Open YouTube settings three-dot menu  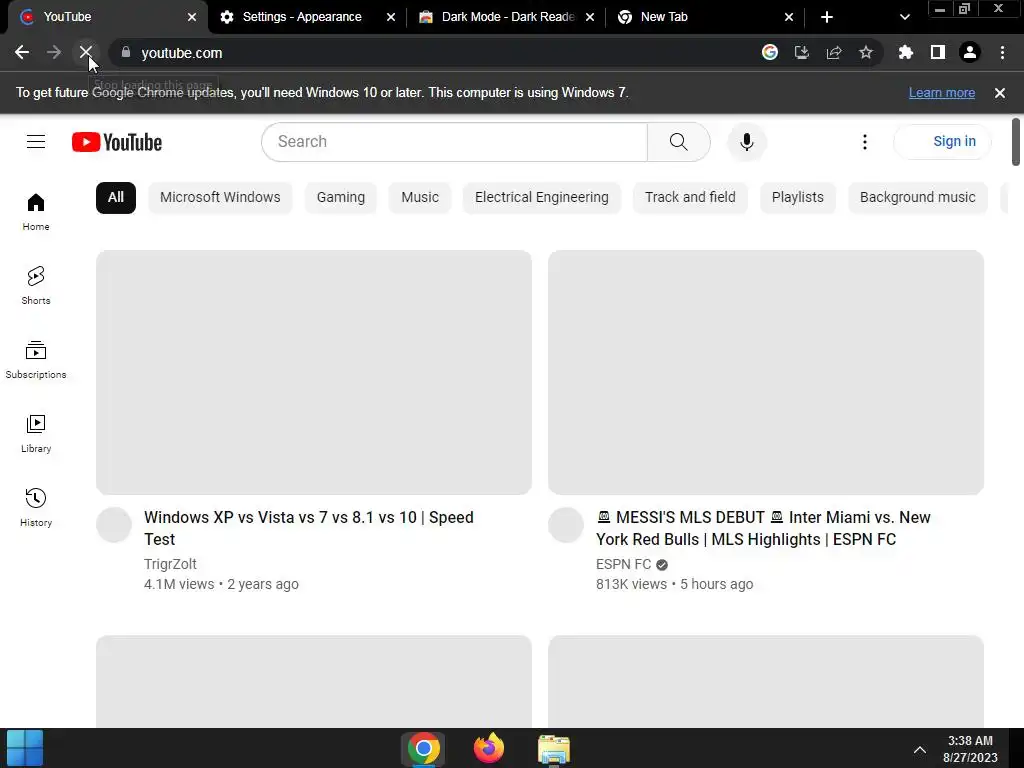coord(865,142)
